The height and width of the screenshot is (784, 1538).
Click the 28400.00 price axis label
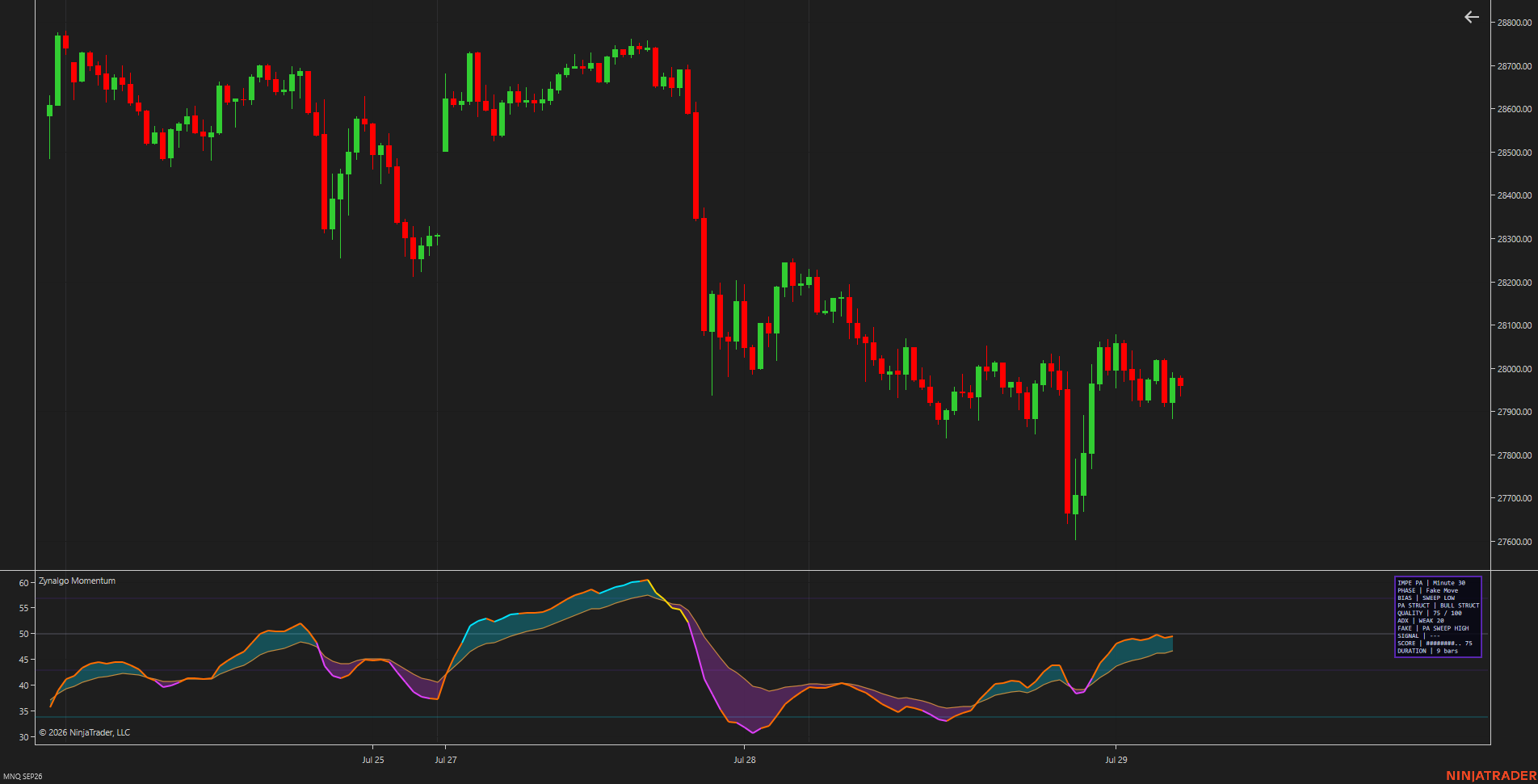1515,195
